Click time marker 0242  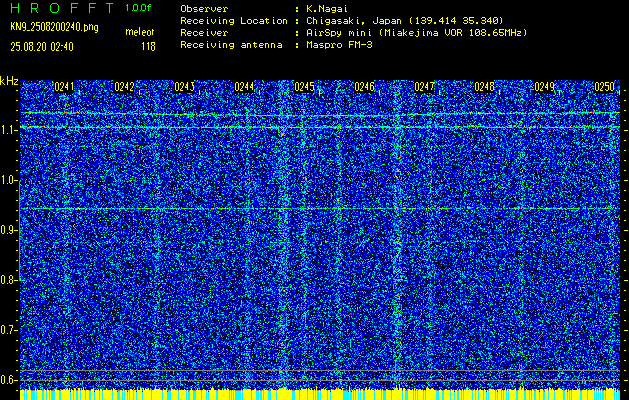click(x=124, y=87)
